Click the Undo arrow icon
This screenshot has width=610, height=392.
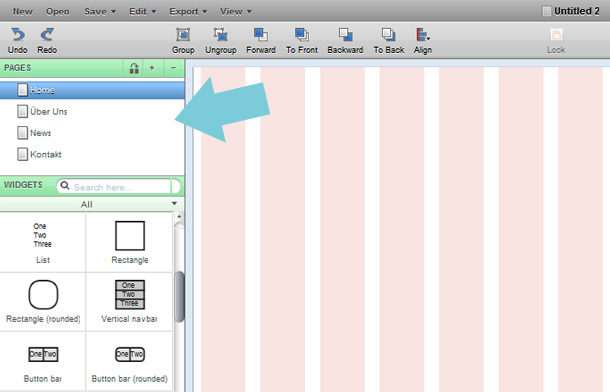18,35
